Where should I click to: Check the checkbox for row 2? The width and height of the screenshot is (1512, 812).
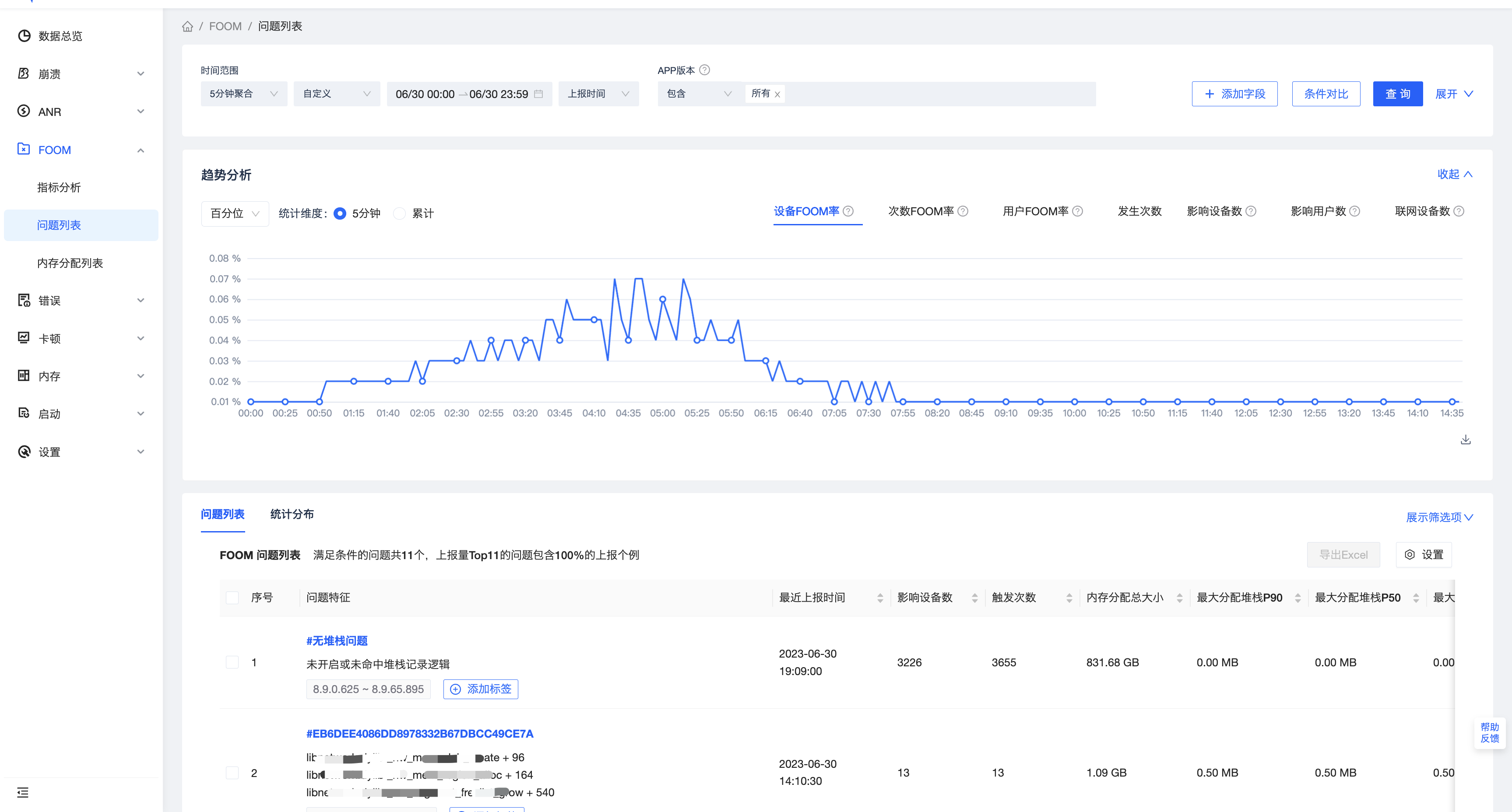(232, 773)
